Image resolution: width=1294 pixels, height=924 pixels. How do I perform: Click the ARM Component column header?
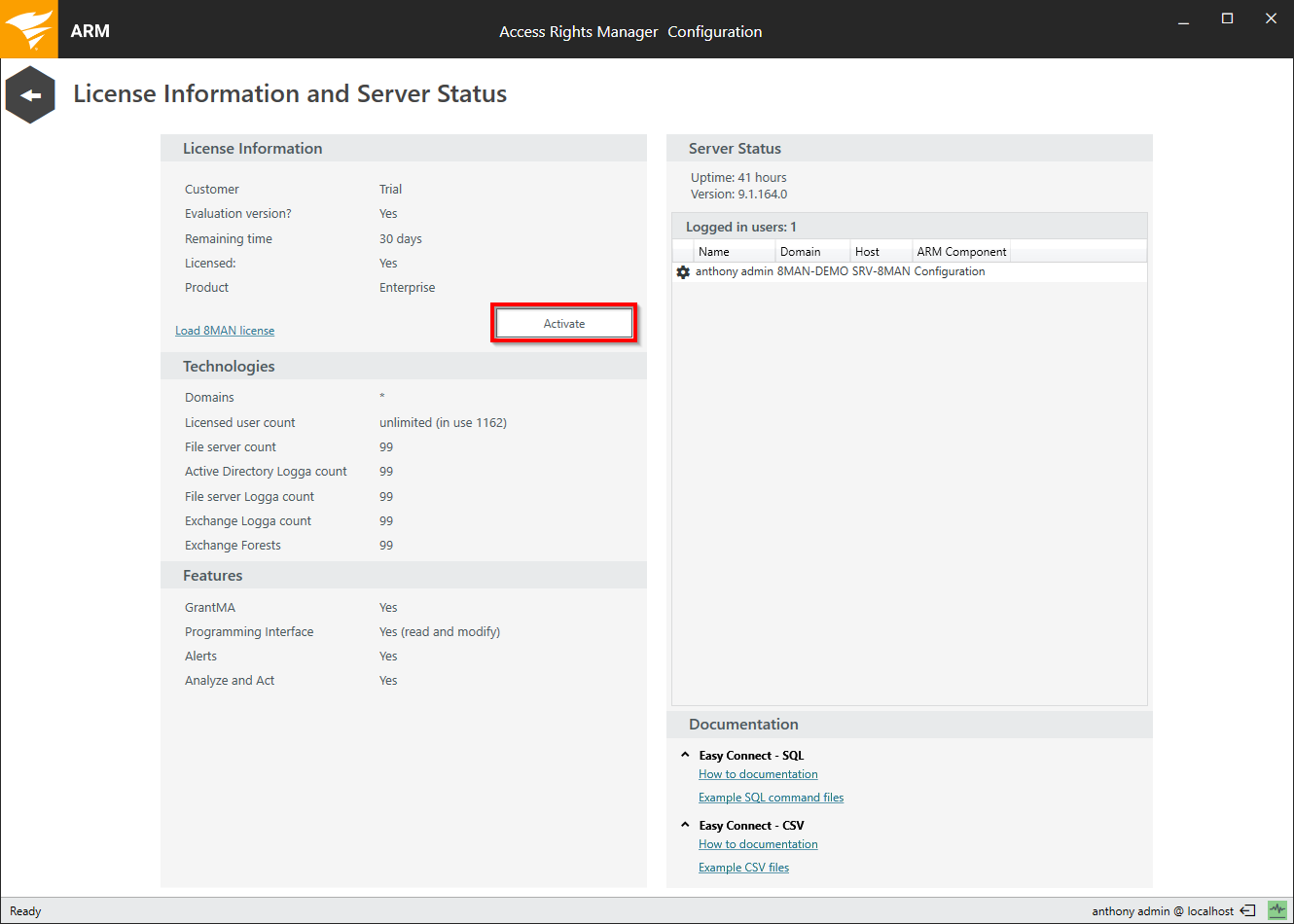click(961, 252)
